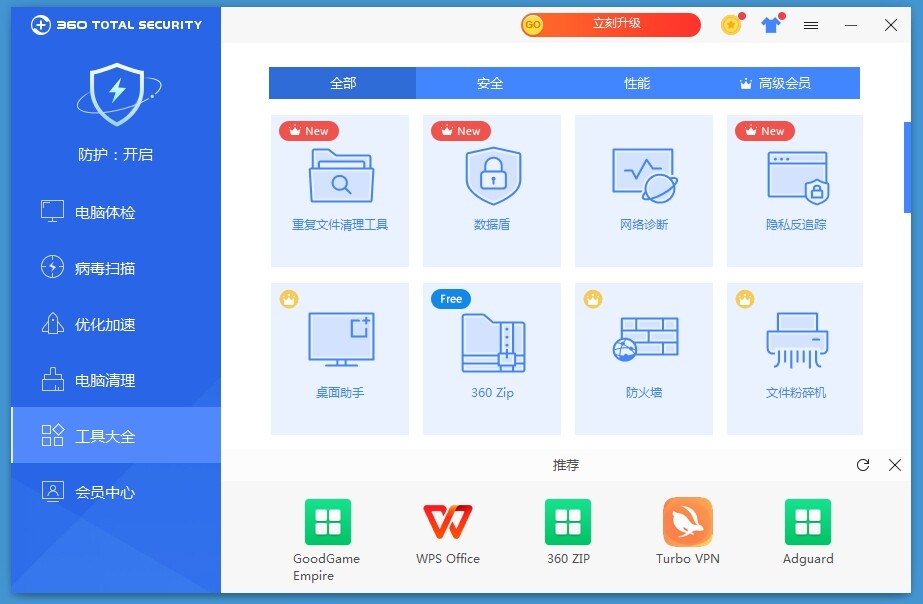
Task: Open the 防火墙 firewall tool
Action: (x=644, y=358)
